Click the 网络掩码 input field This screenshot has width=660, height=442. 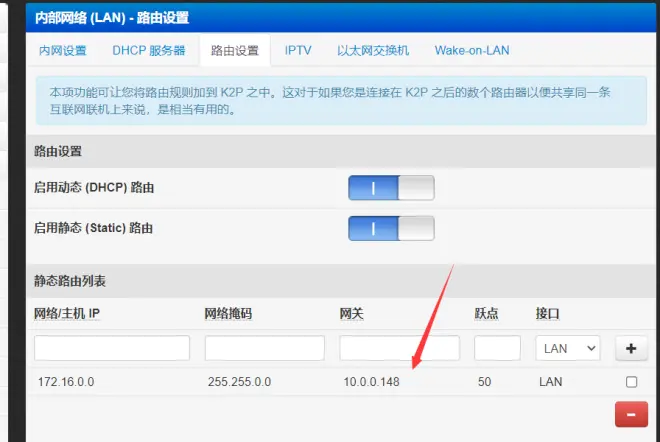point(265,348)
